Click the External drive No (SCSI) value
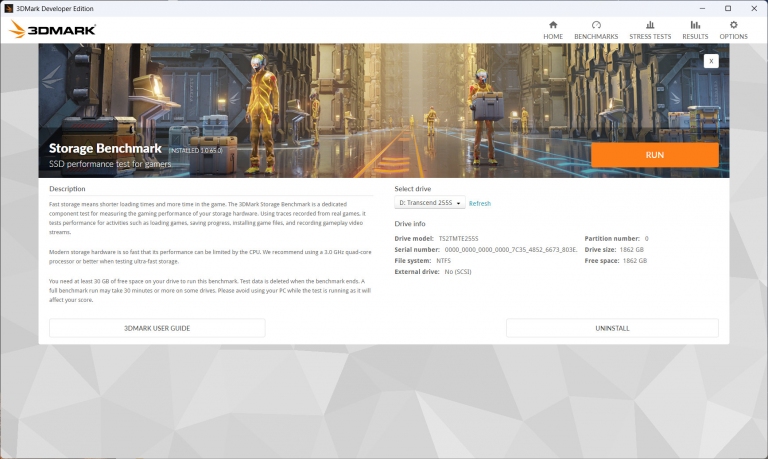 click(457, 271)
